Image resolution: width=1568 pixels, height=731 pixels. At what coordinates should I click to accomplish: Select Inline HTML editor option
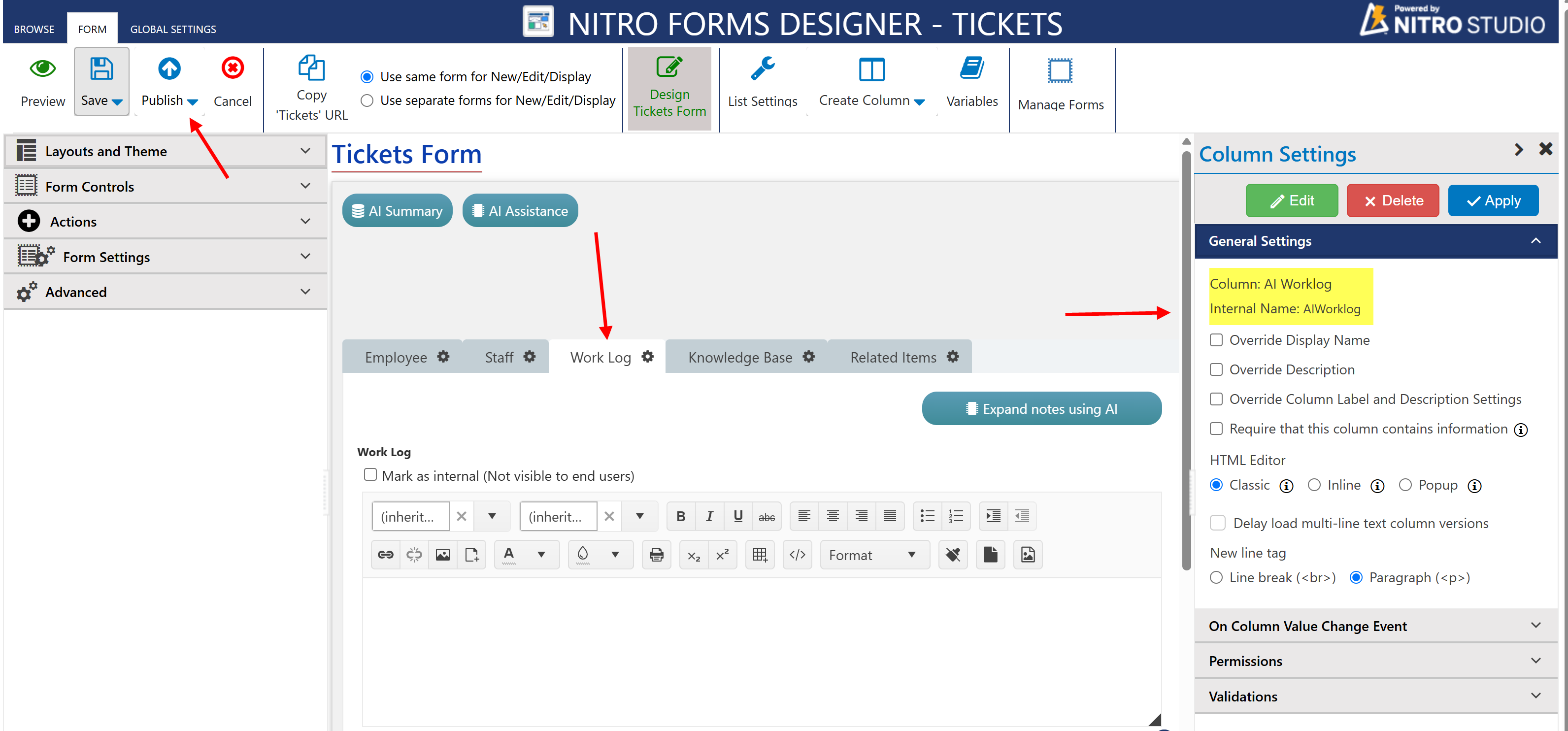(1314, 485)
